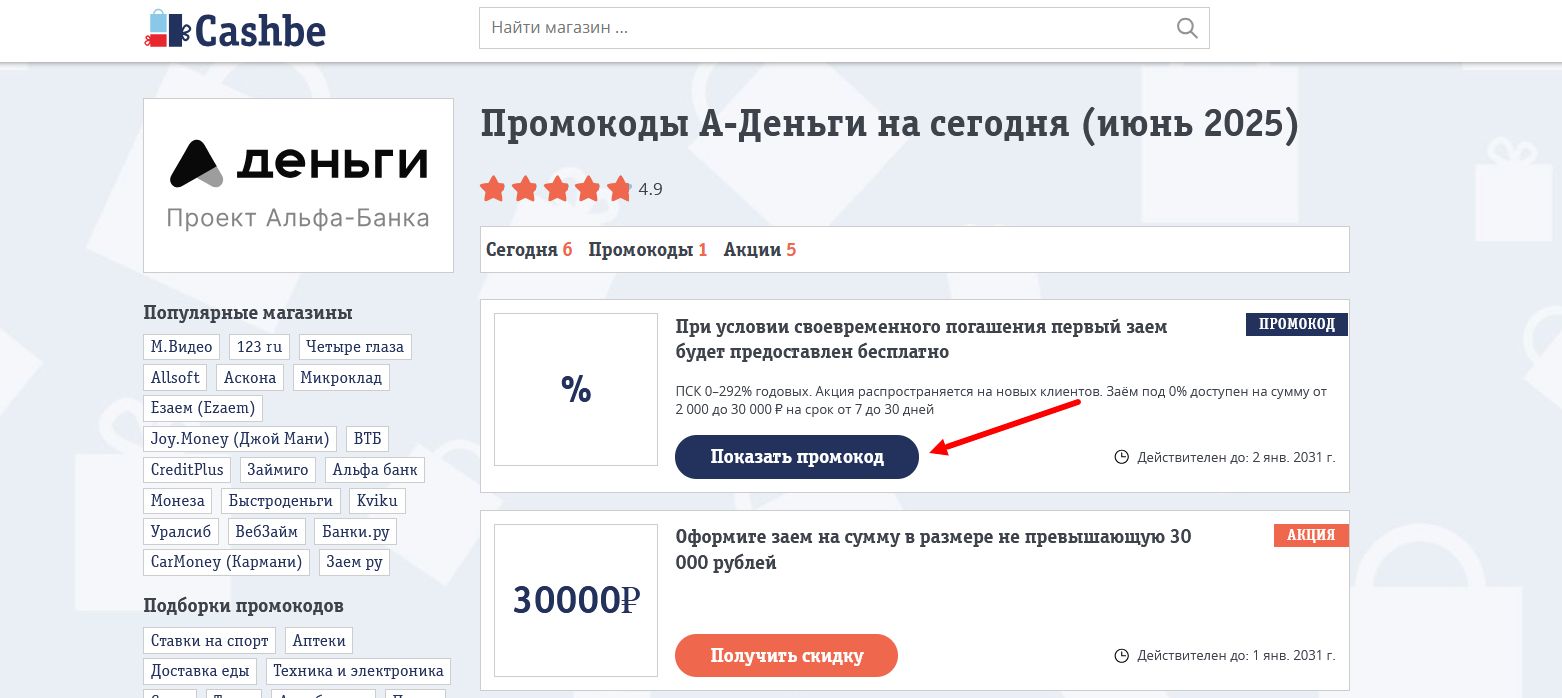Click the orange 'АКЦИЯ' badge
This screenshot has height=698, width=1562.
tap(1311, 535)
